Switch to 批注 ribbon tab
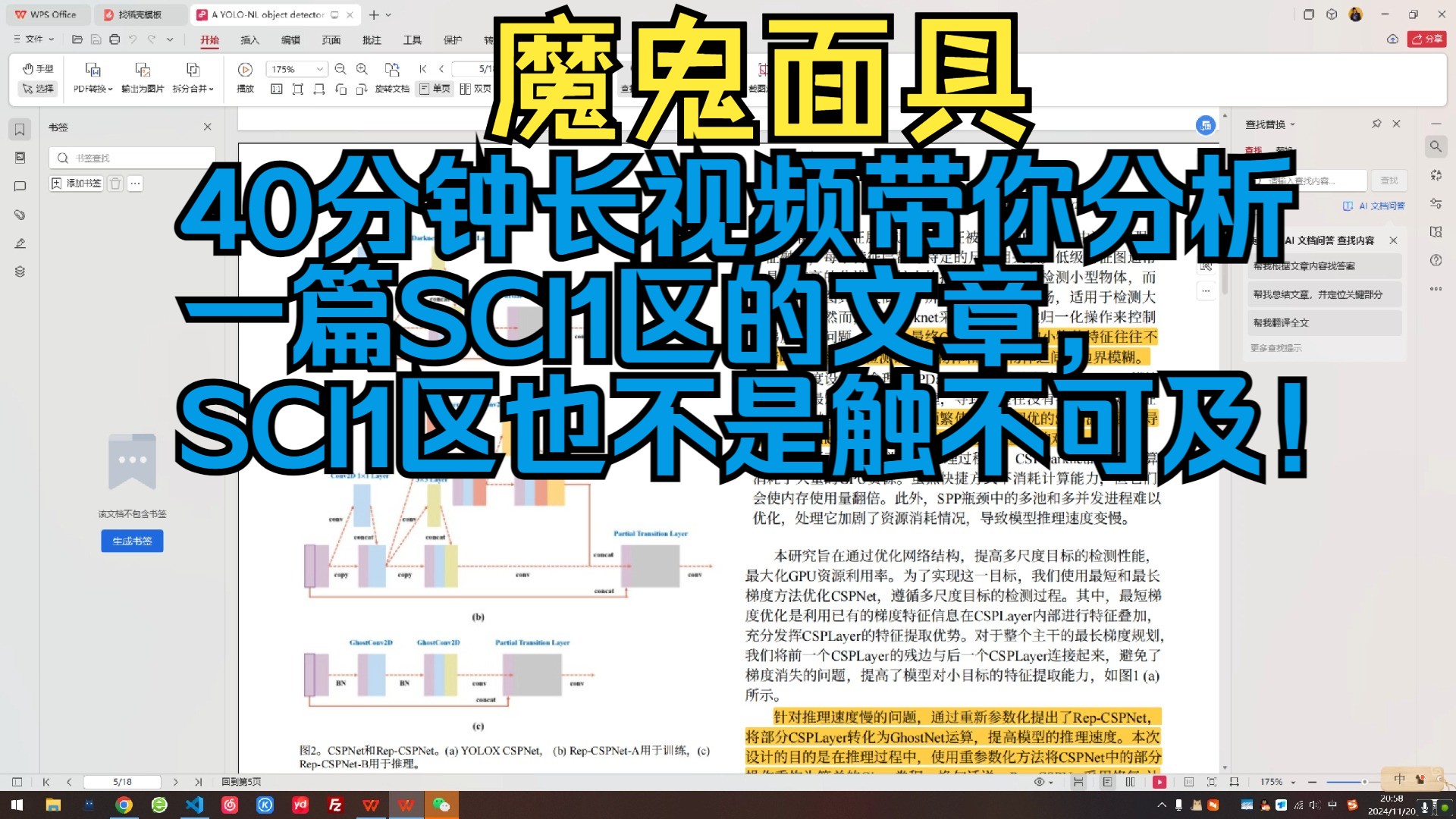Image resolution: width=1456 pixels, height=819 pixels. pos(372,39)
